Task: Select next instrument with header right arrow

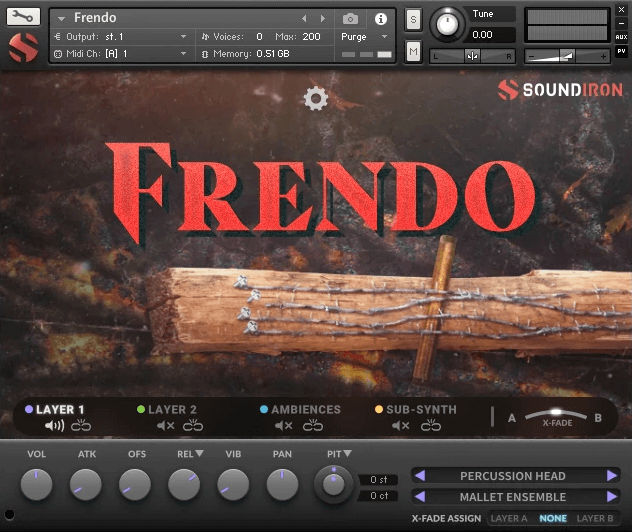Action: point(323,18)
